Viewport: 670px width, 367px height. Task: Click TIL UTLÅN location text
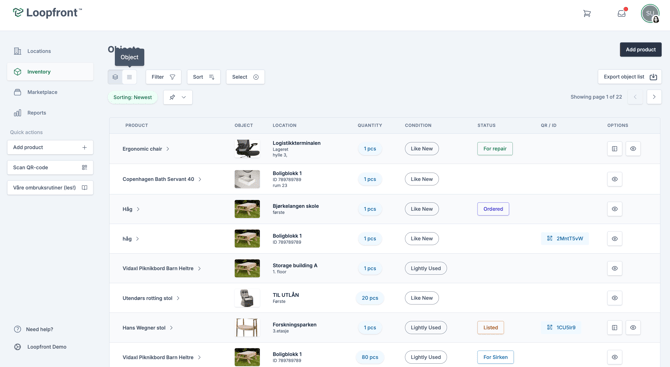pyautogui.click(x=286, y=295)
